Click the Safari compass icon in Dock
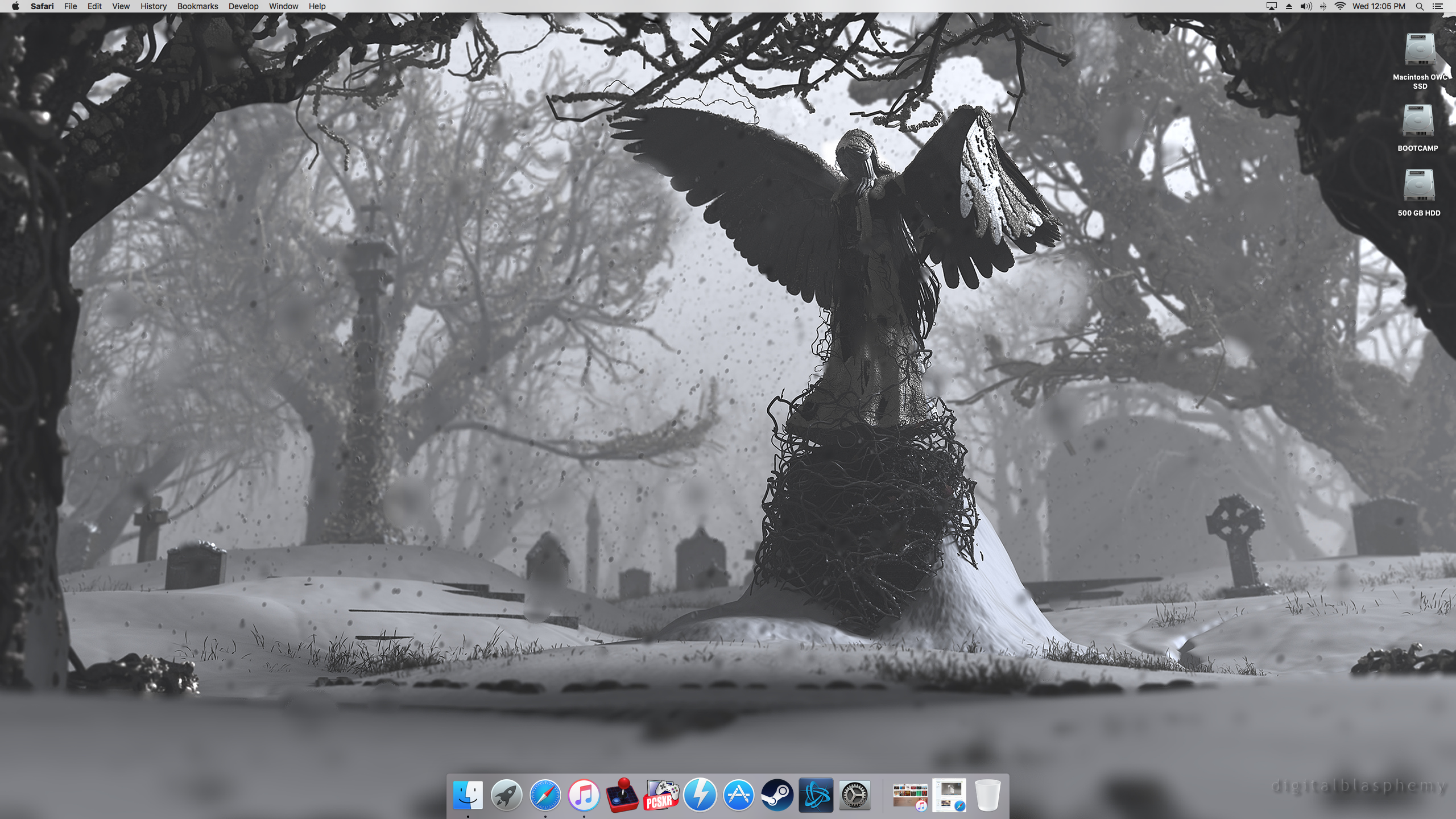 pyautogui.click(x=545, y=795)
